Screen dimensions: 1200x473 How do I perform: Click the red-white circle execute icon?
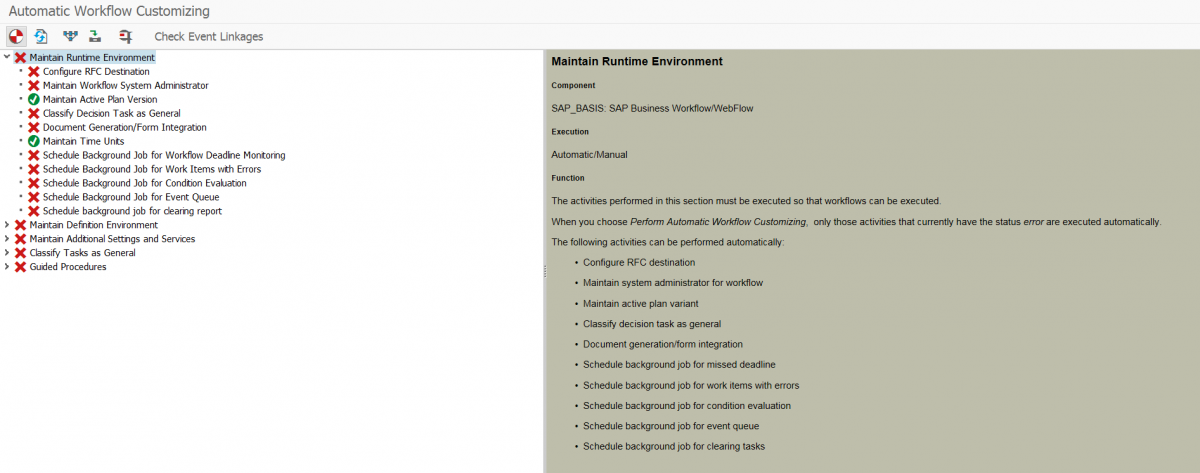click(16, 37)
